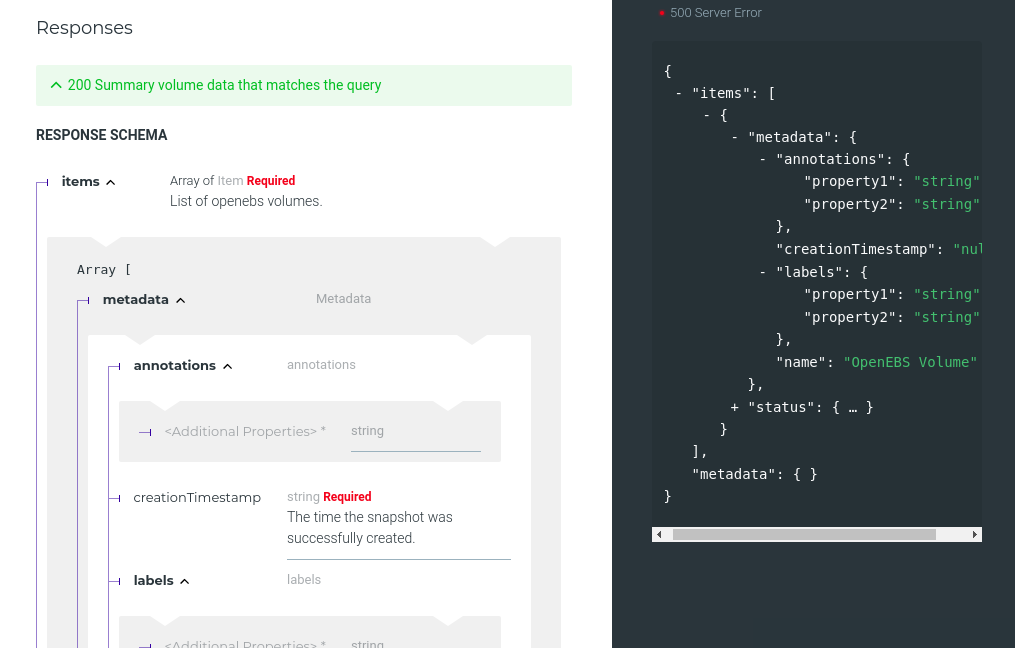Collapse the items schema node chevron

110,181
